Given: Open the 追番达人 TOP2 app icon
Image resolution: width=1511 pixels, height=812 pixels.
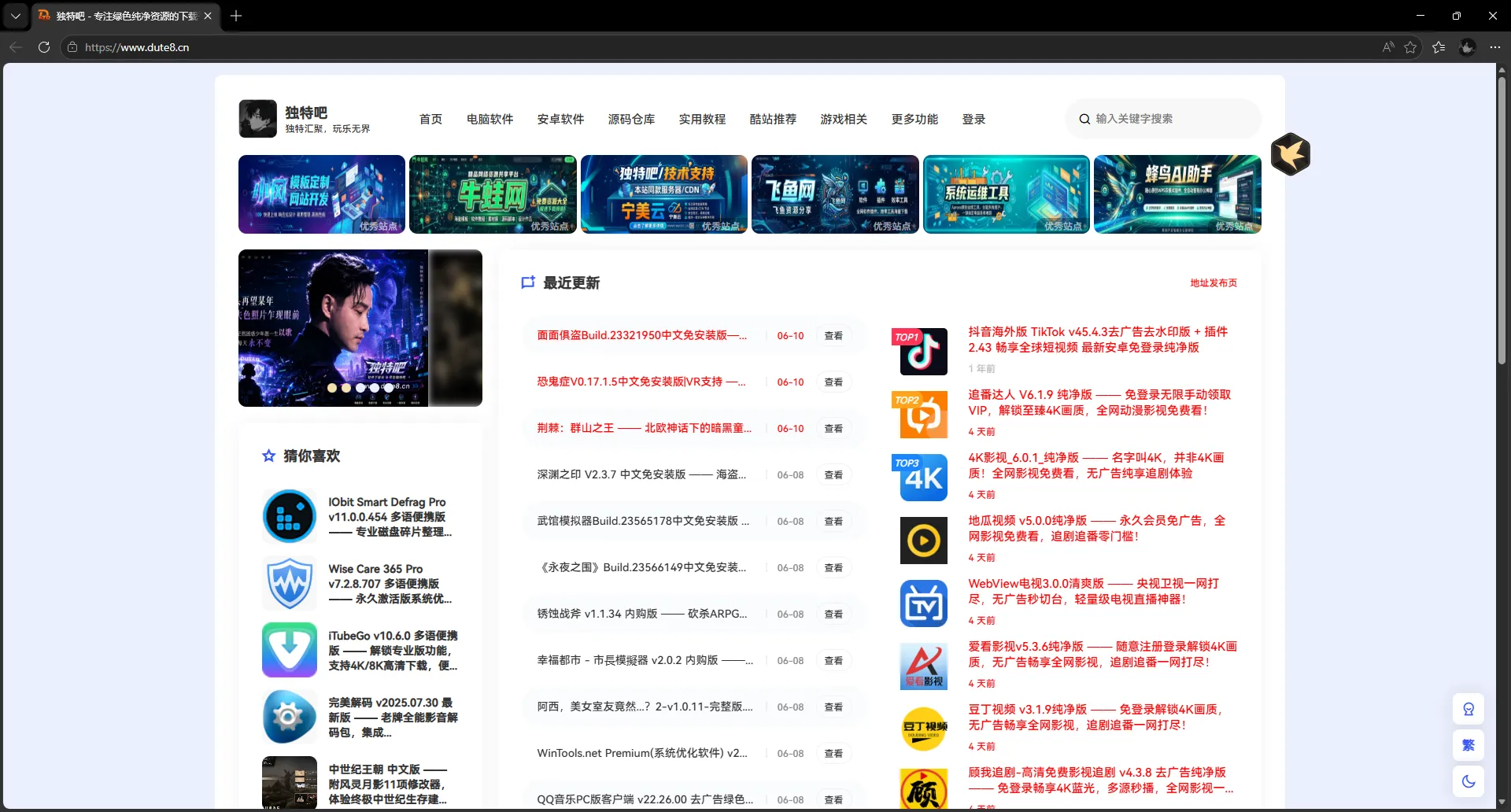Looking at the screenshot, I should (923, 415).
